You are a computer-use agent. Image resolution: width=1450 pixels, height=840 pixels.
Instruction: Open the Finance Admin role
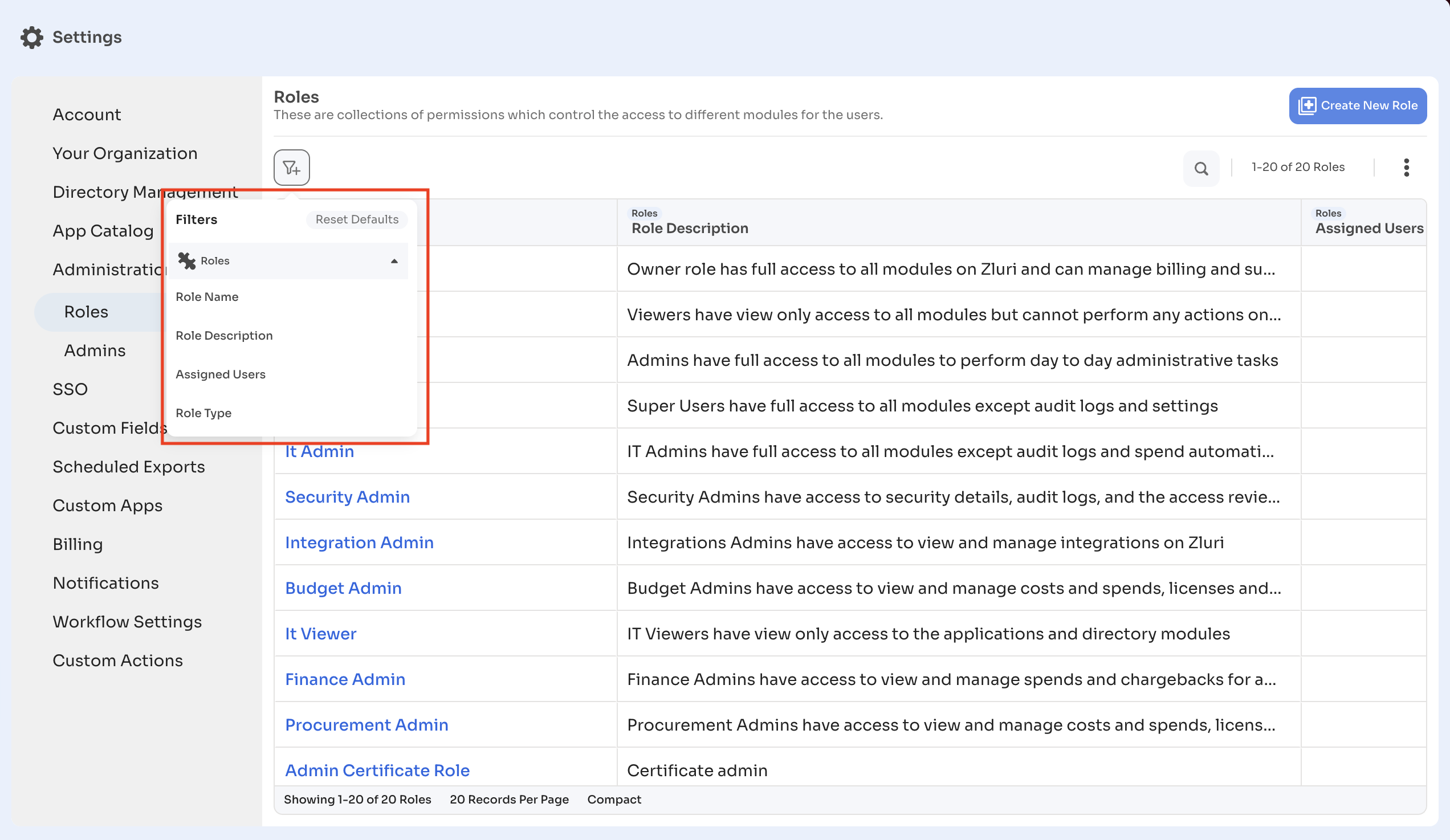345,679
